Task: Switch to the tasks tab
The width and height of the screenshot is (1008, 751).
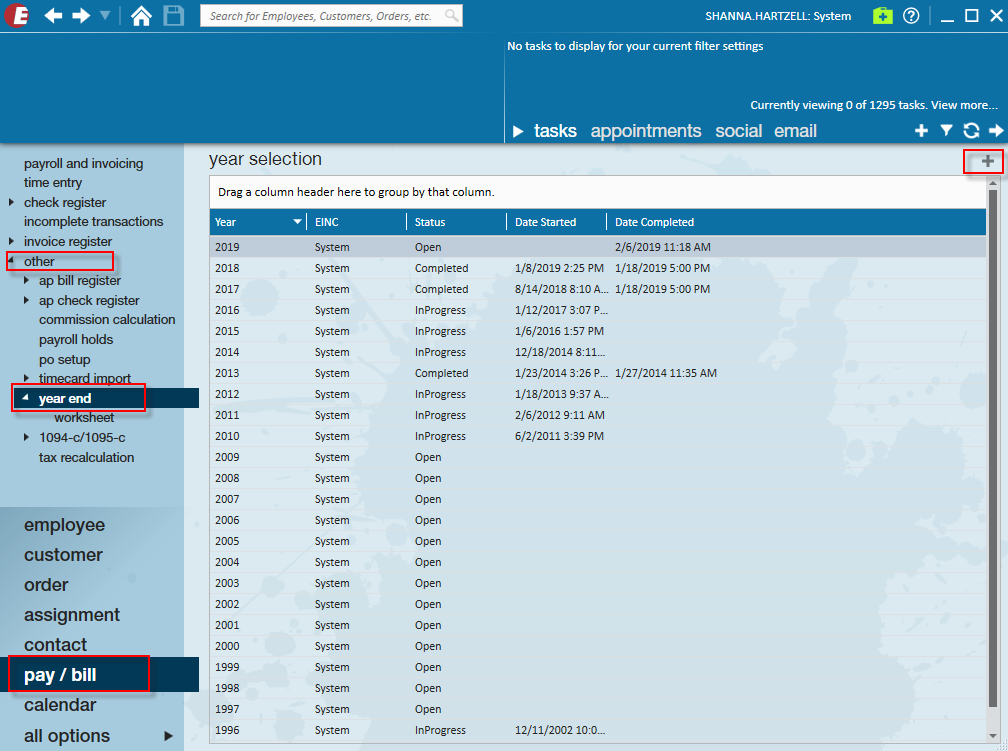Action: click(555, 131)
